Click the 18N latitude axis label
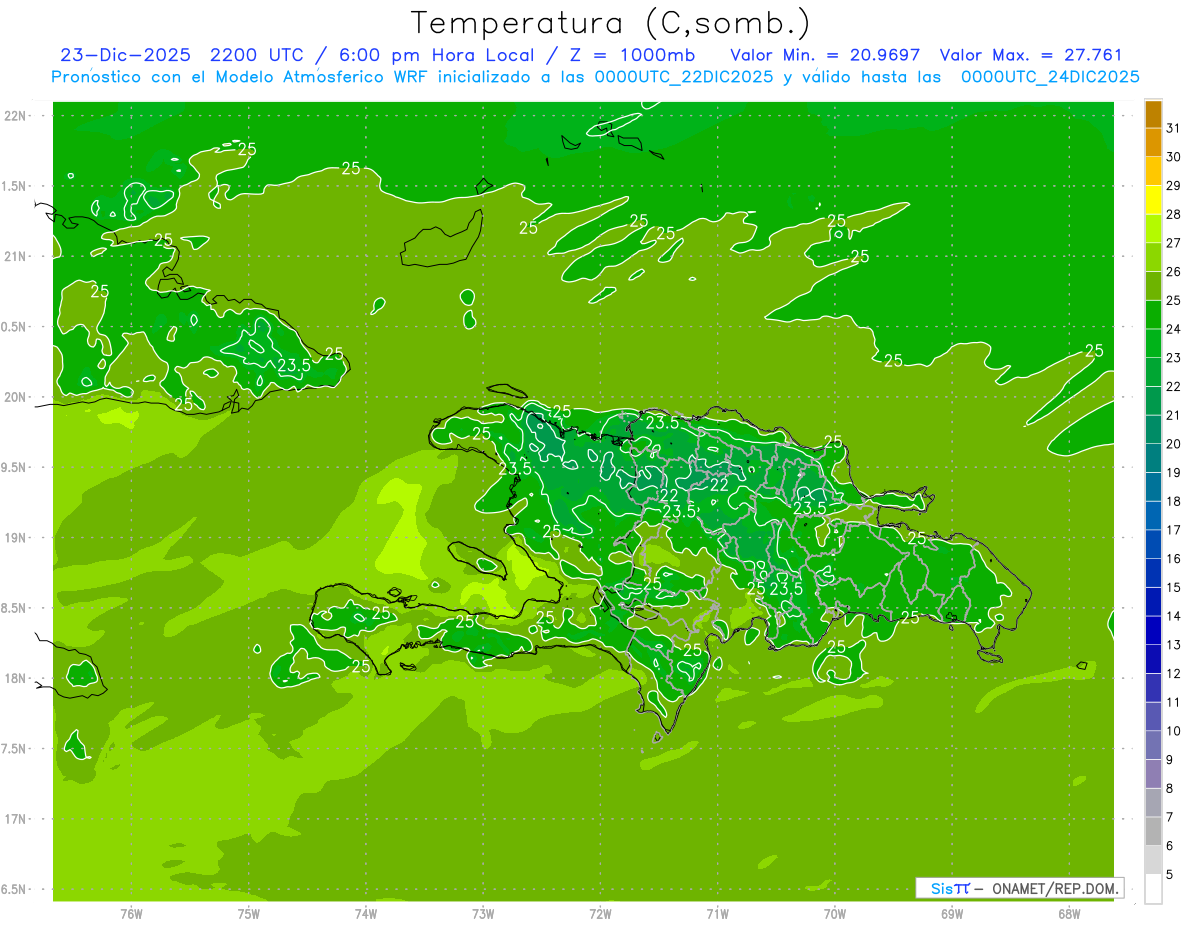The width and height of the screenshot is (1200, 927). 15,678
